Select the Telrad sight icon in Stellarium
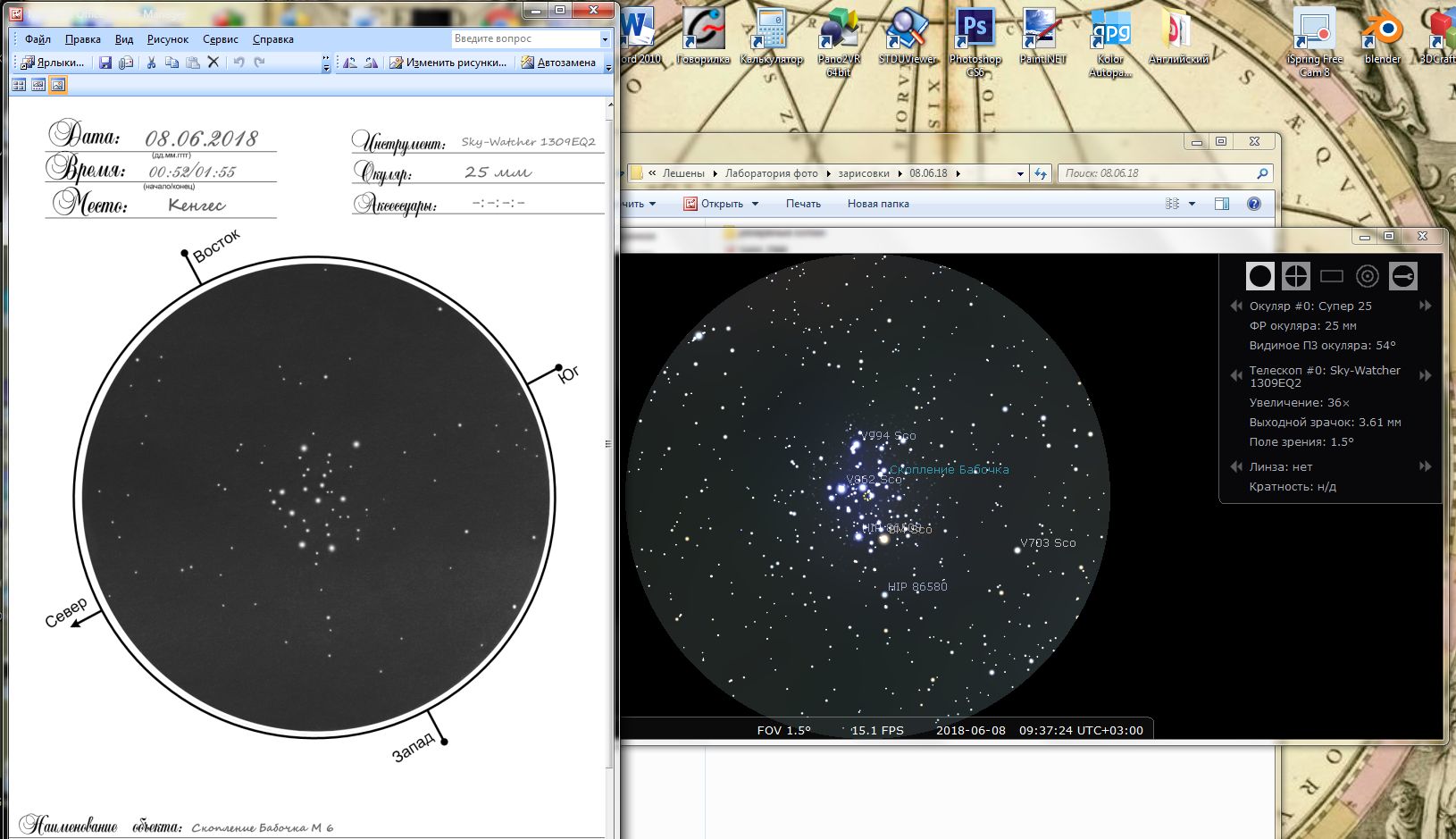The image size is (1456, 839). pos(1367,277)
